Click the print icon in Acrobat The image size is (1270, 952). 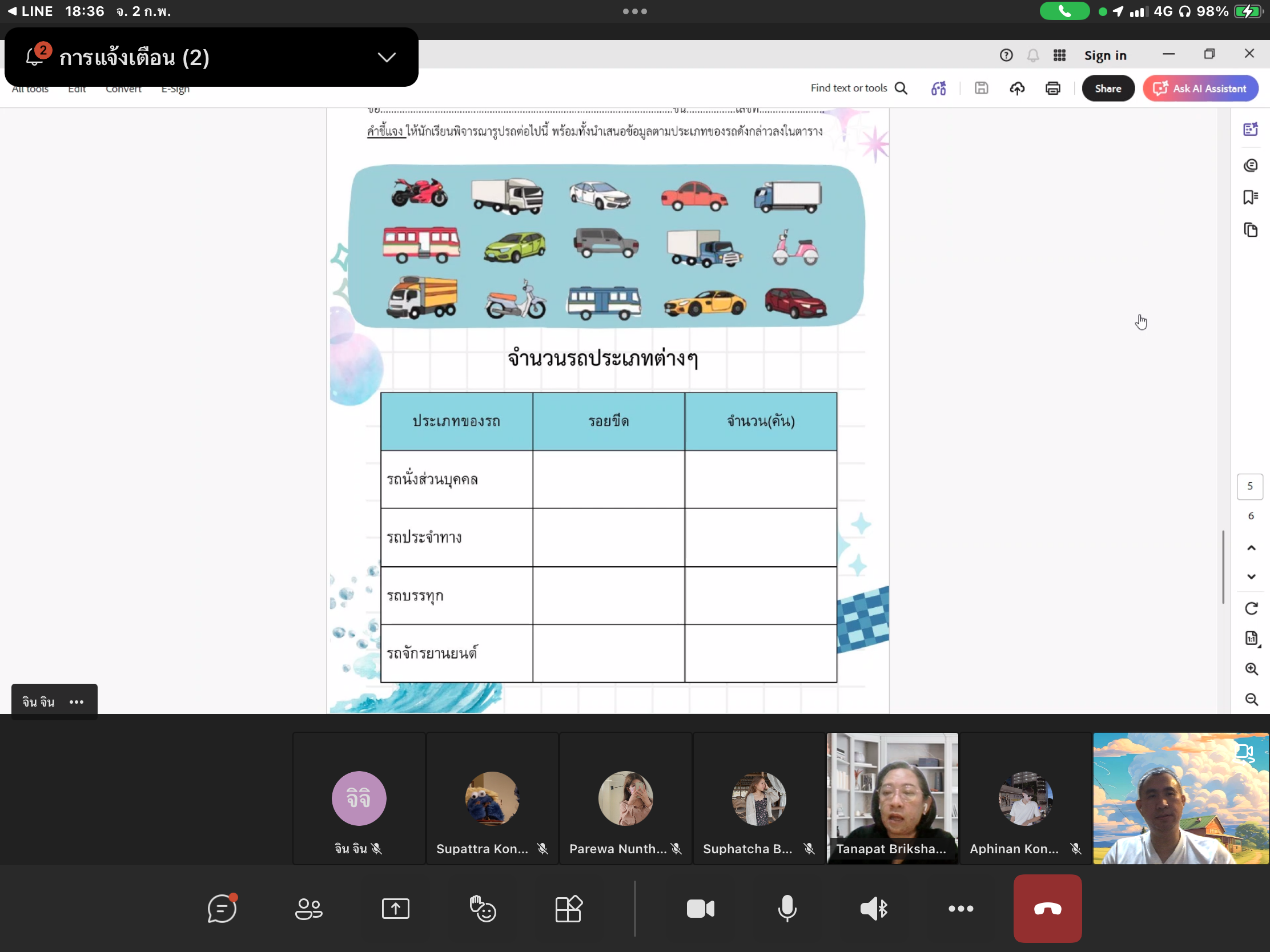click(1052, 88)
